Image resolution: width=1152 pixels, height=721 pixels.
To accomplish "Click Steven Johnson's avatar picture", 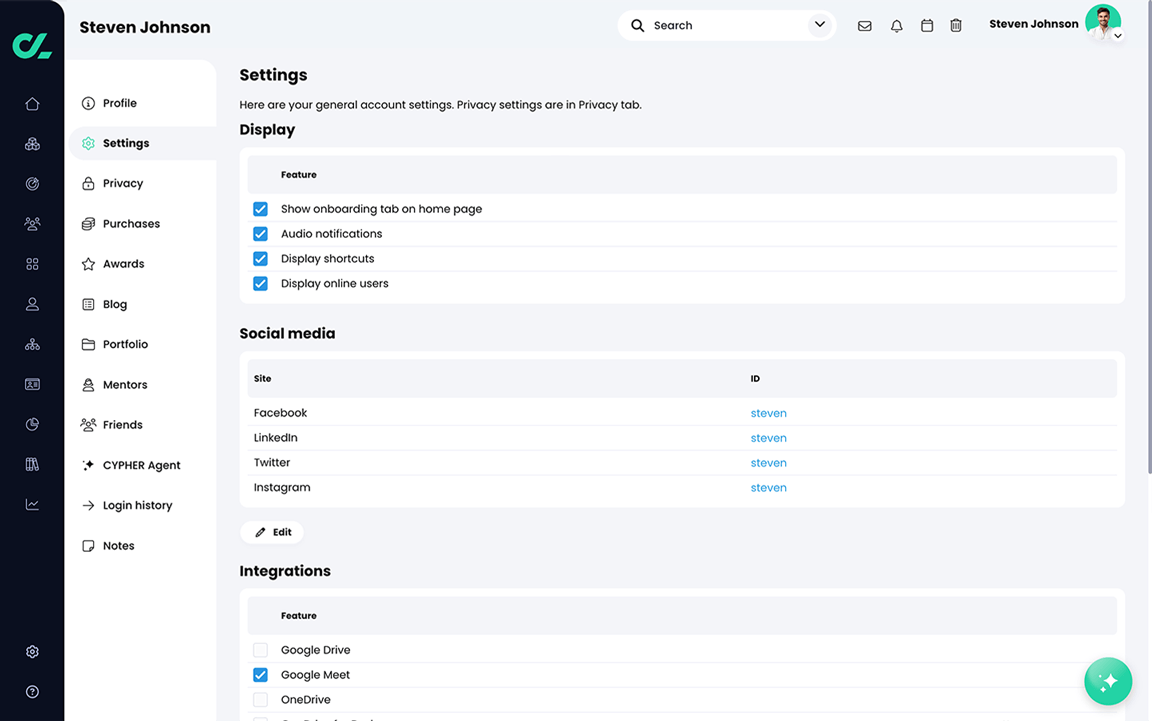I will [x=1103, y=22].
